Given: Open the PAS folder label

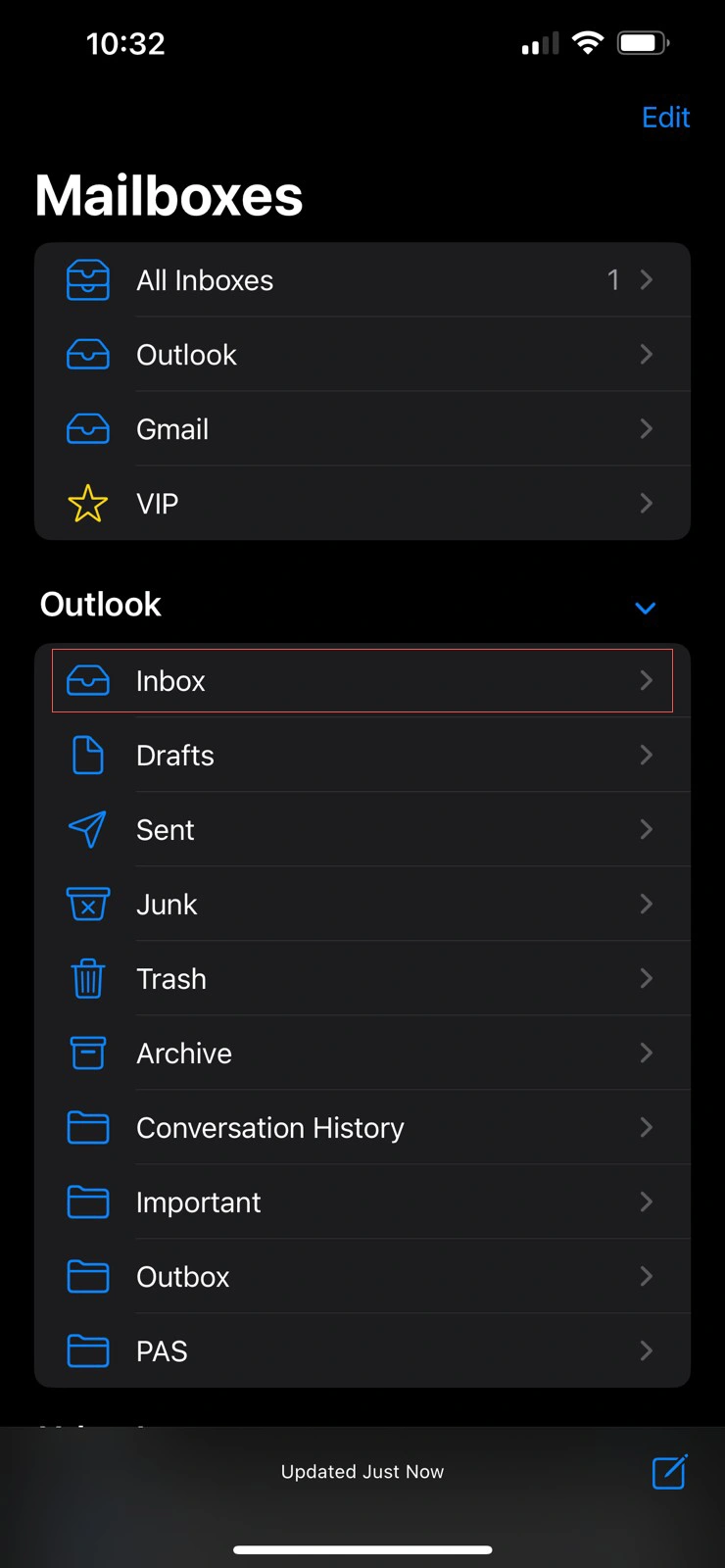Looking at the screenshot, I should pyautogui.click(x=162, y=1351).
